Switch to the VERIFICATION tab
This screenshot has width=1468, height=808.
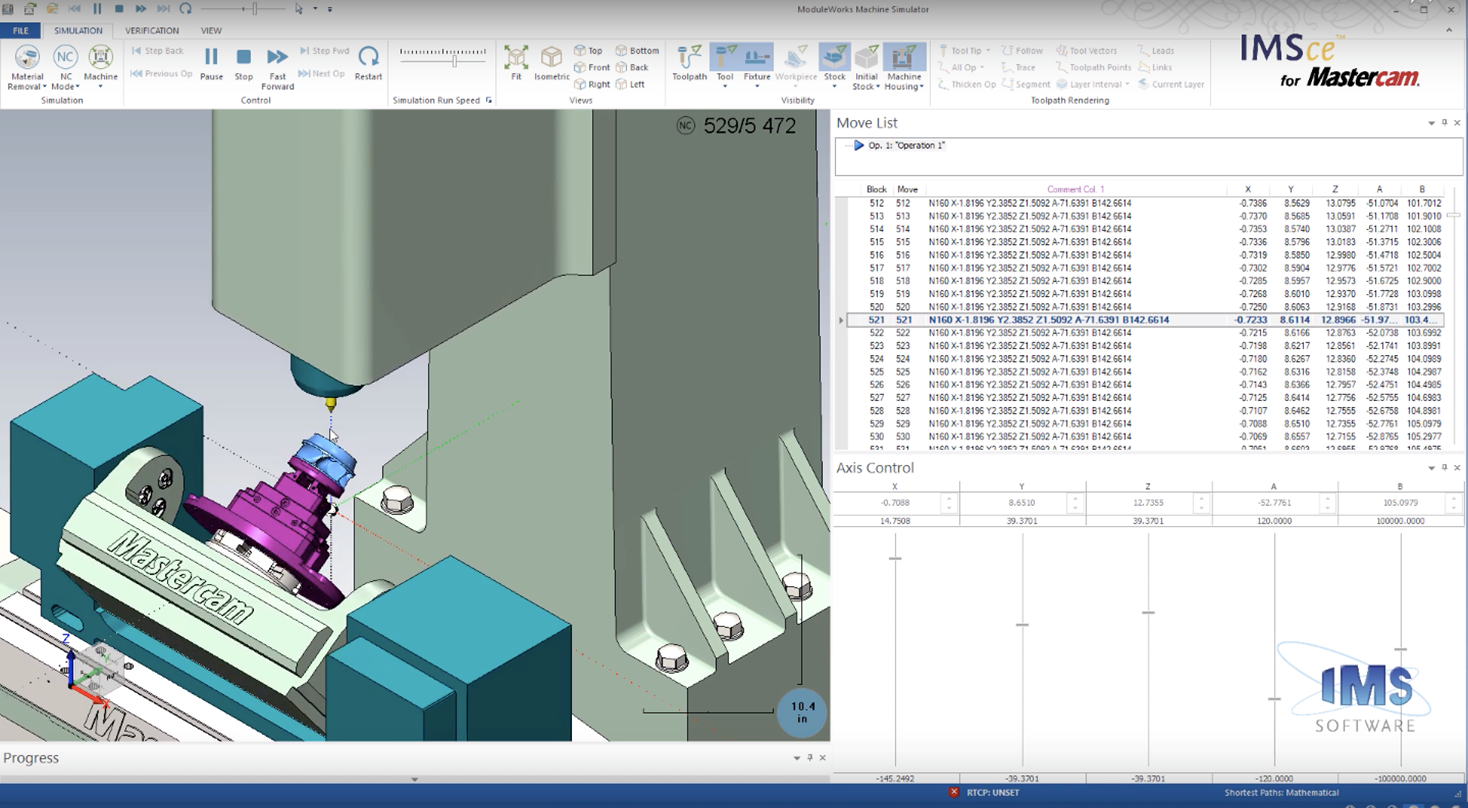152,31
